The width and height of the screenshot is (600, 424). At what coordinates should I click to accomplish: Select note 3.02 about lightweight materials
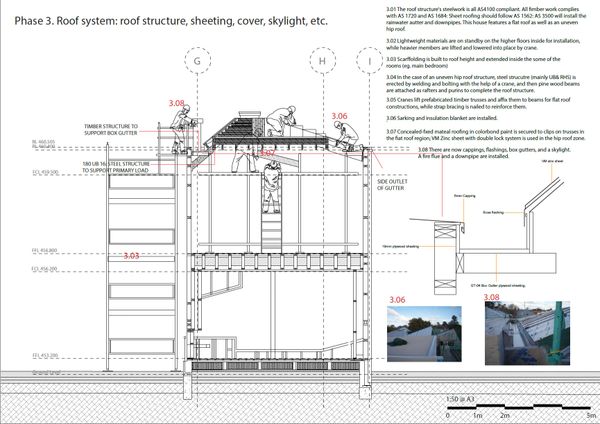pos(483,44)
